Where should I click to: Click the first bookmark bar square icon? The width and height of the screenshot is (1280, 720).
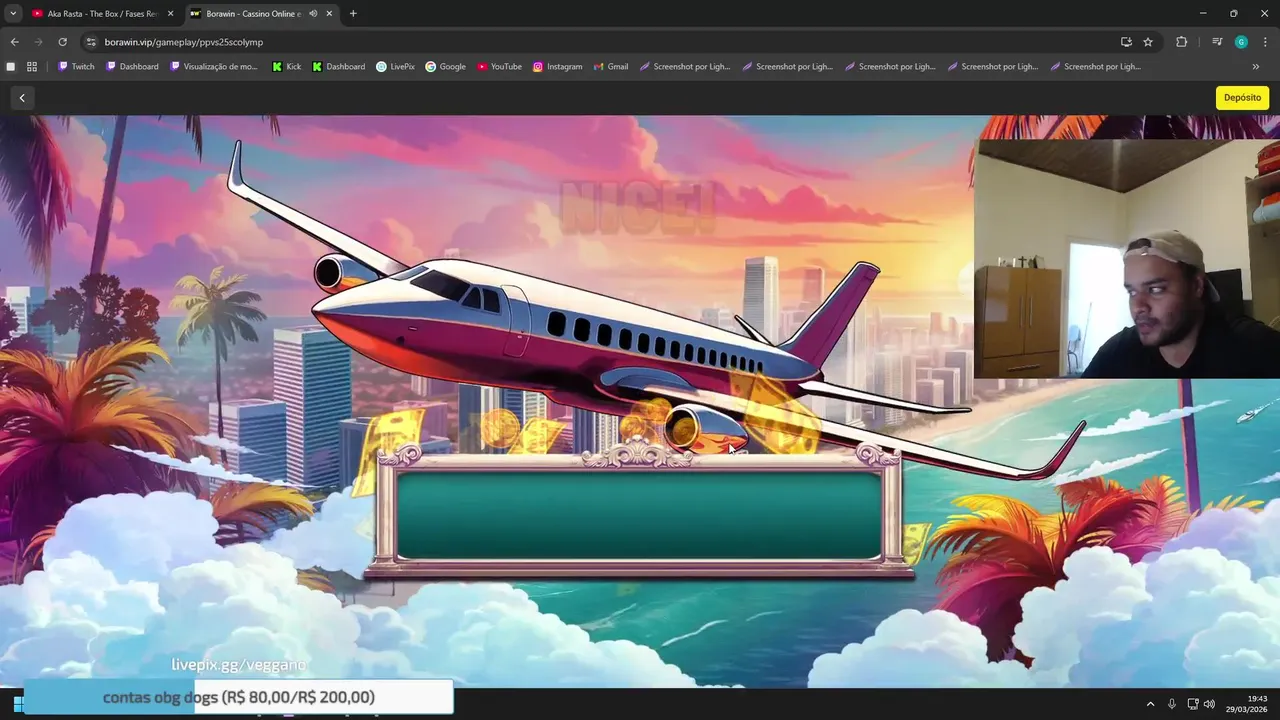pos(11,67)
